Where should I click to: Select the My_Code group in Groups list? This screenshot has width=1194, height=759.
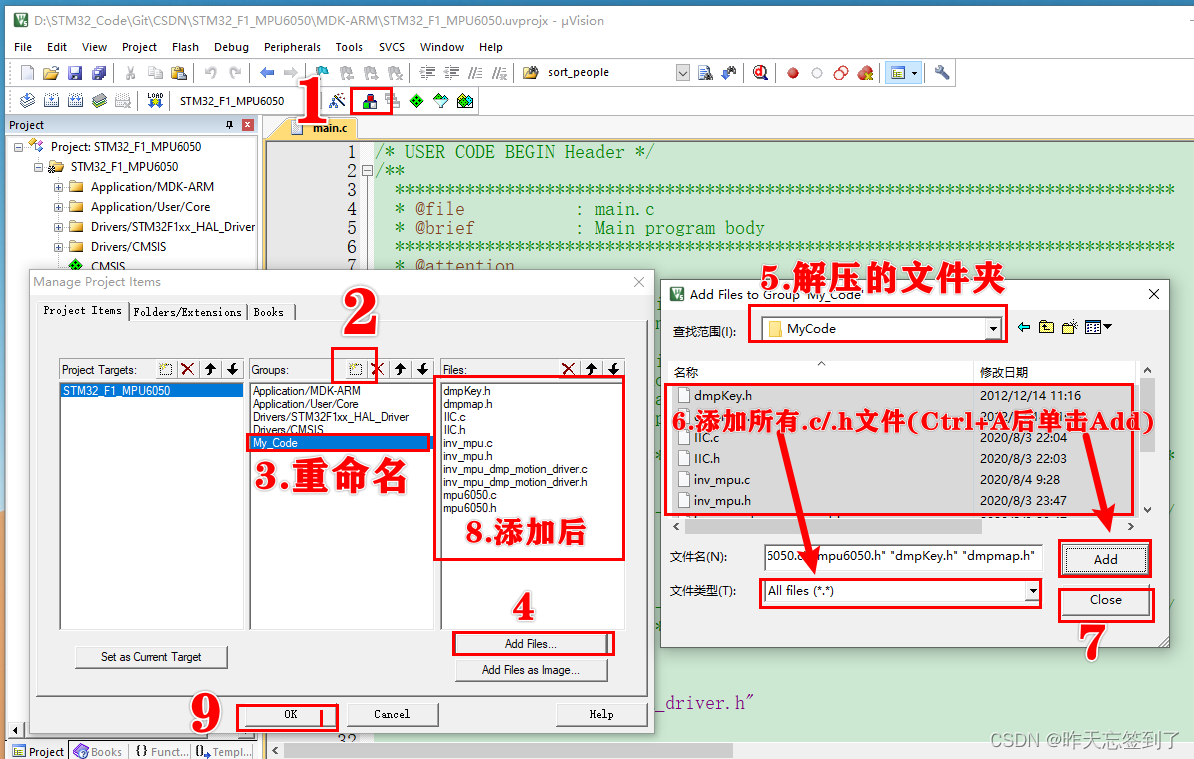pyautogui.click(x=340, y=443)
